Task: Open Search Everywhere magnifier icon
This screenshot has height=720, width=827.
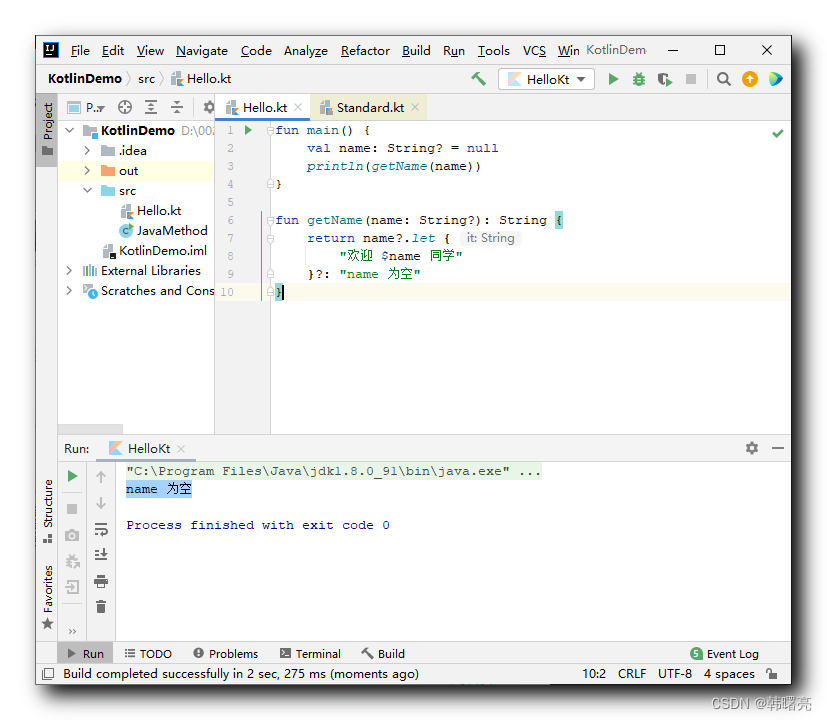Action: click(724, 79)
